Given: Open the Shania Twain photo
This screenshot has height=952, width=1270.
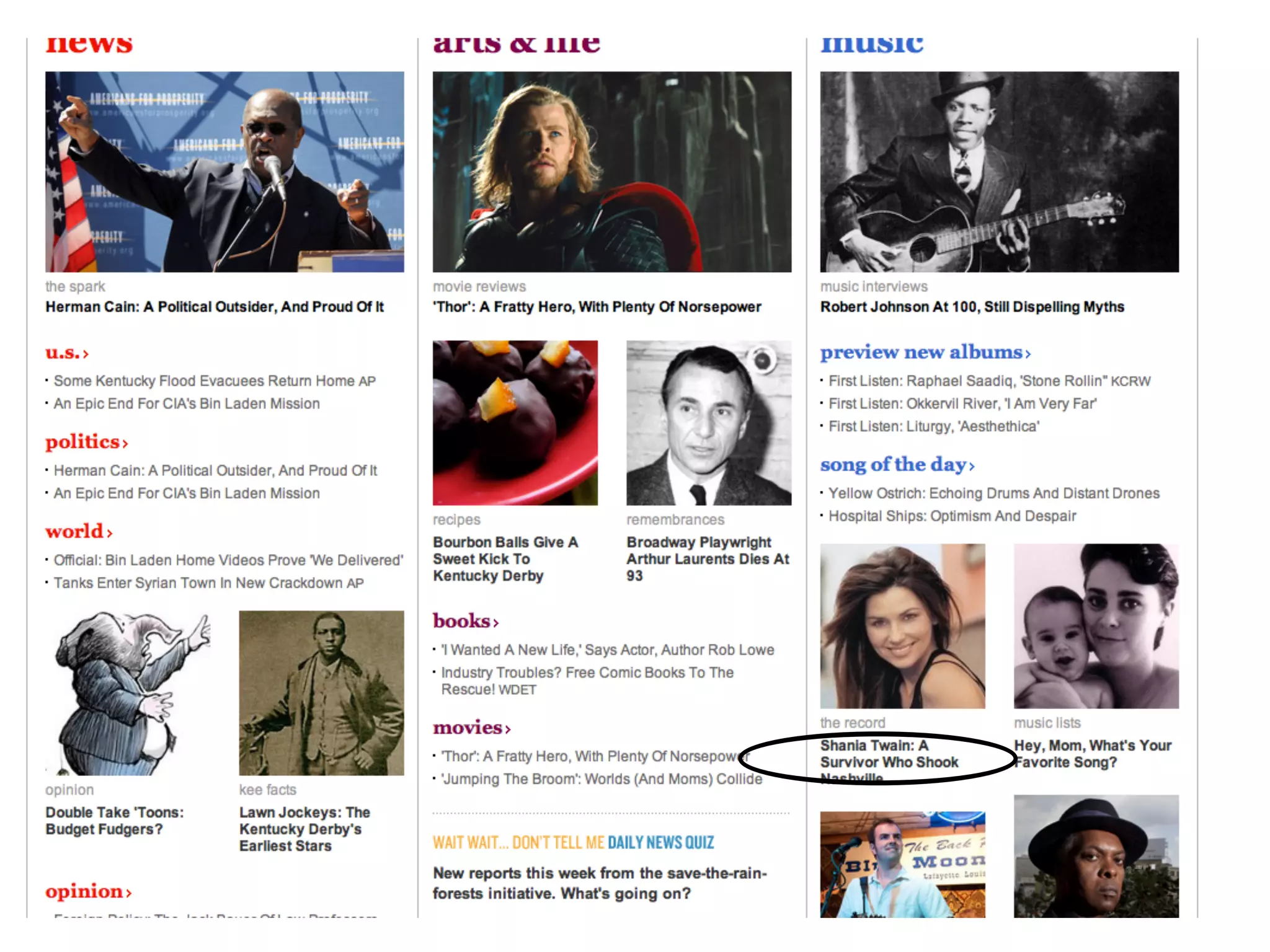Looking at the screenshot, I should [x=903, y=626].
